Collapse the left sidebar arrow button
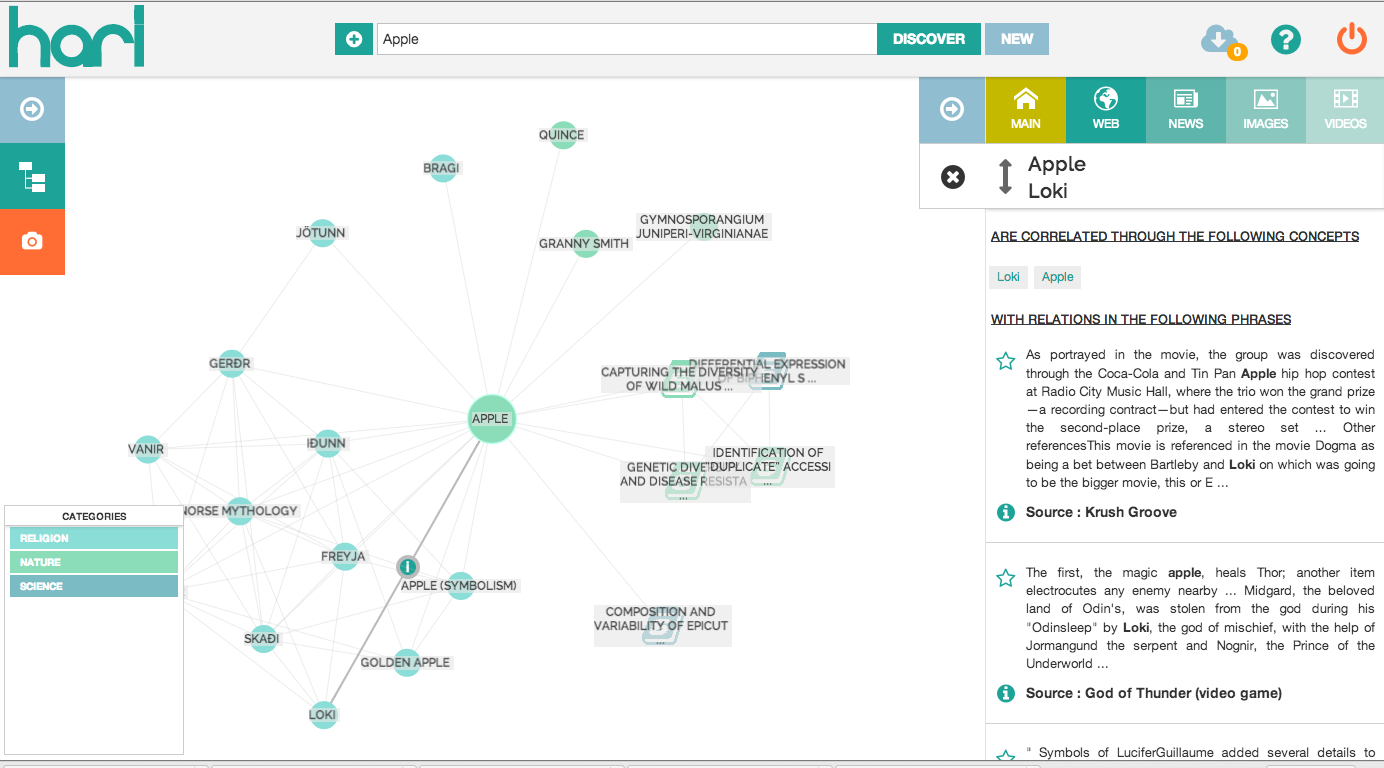The width and height of the screenshot is (1384, 768). [x=32, y=109]
